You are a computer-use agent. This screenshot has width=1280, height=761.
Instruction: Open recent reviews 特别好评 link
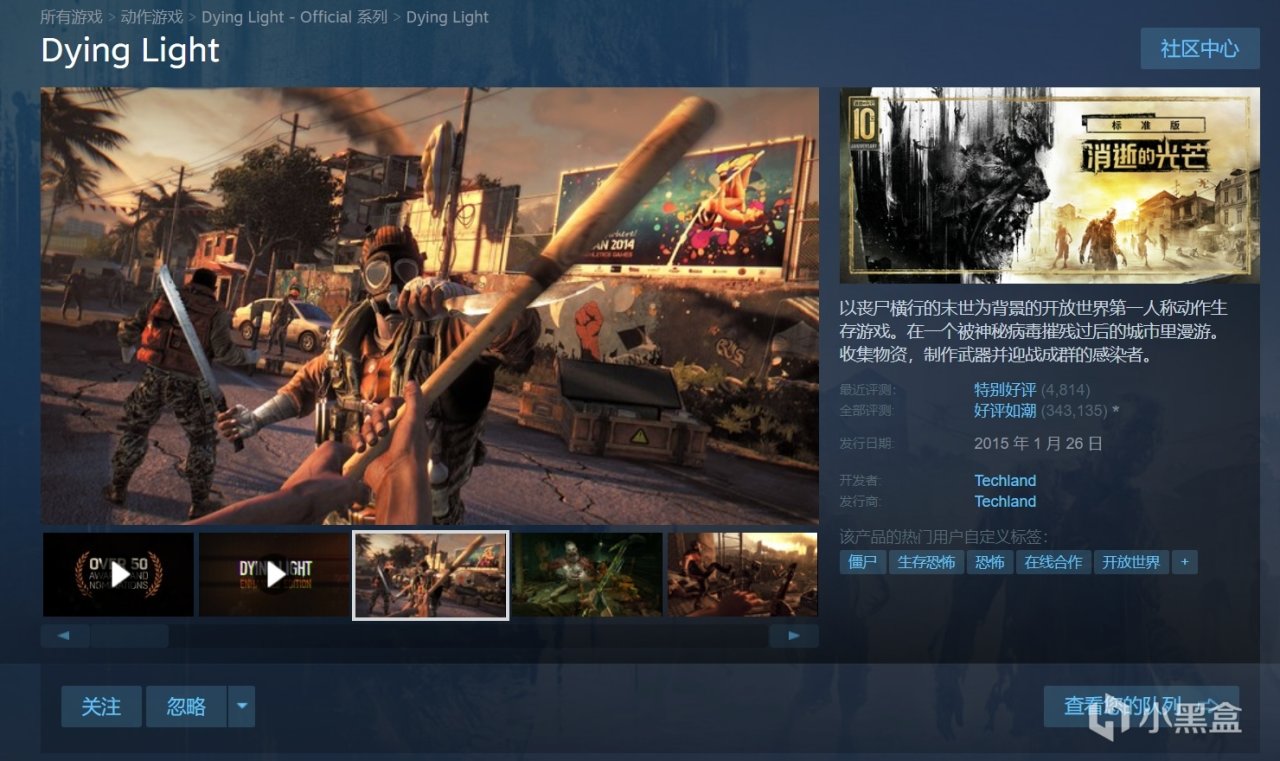[1005, 389]
